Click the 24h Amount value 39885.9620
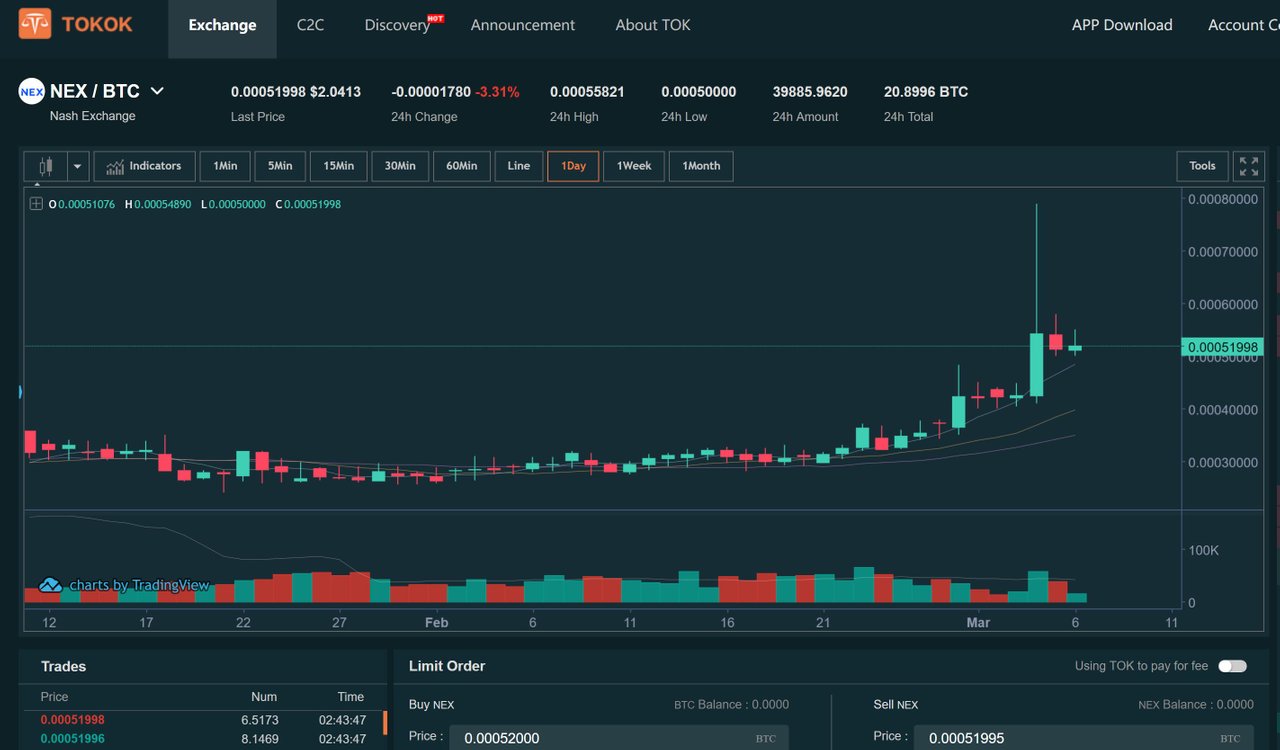 tap(810, 92)
